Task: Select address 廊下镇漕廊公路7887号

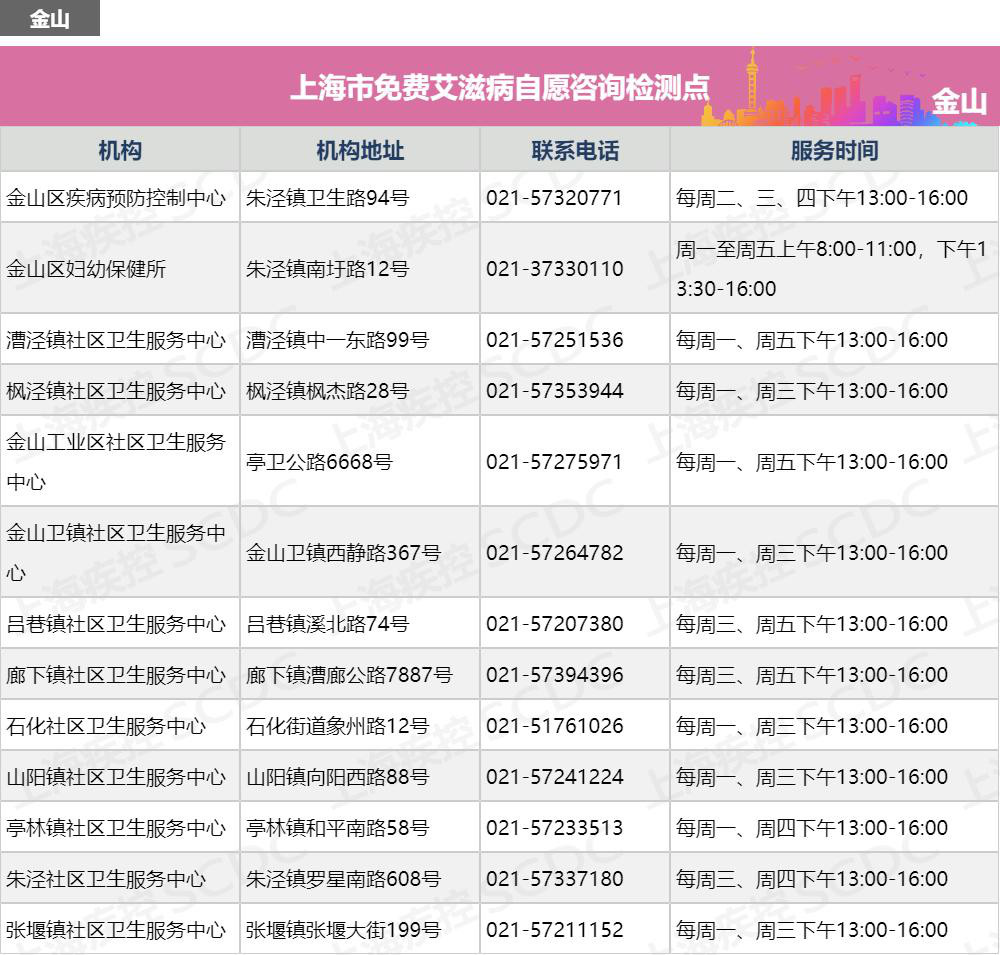Action: click(349, 675)
